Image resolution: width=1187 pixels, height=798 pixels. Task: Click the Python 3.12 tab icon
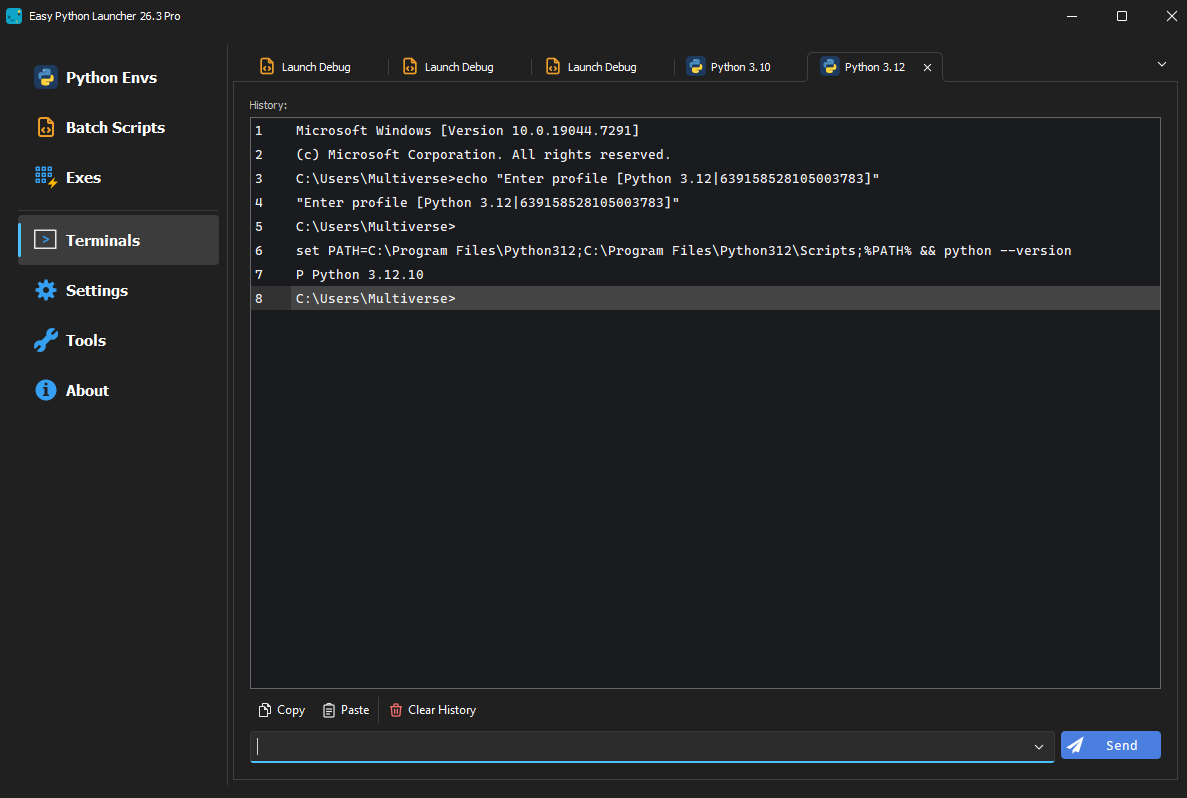tap(830, 67)
